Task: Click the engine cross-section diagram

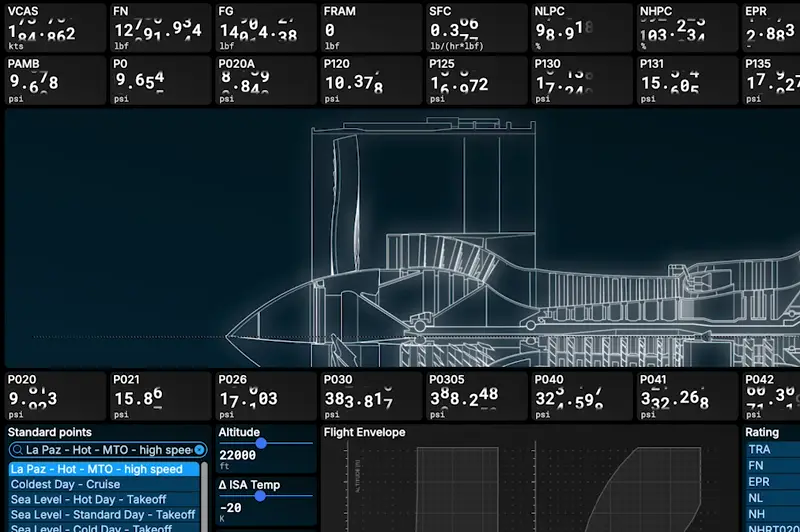Action: [x=403, y=238]
